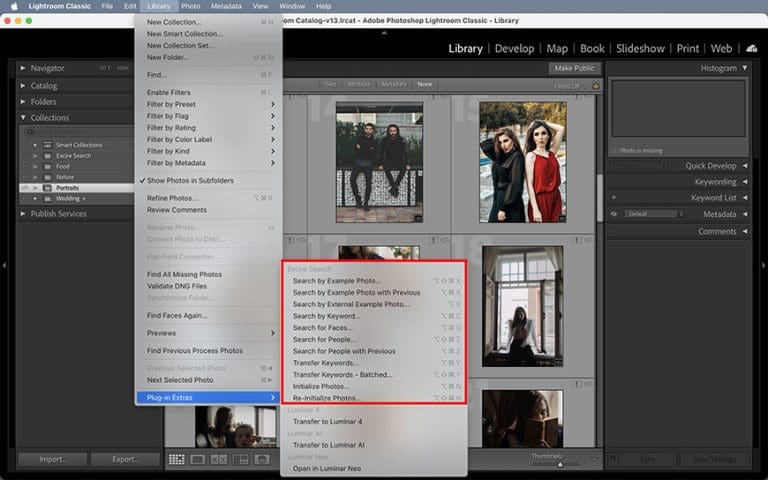
Task: Click the Export button
Action: tap(125, 459)
